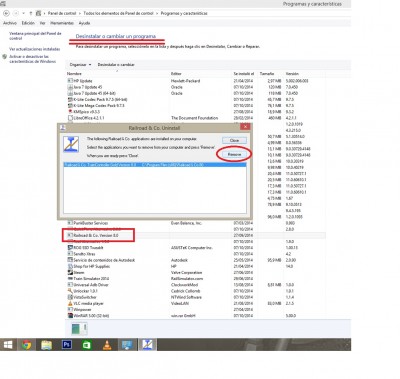Expand the Organizar dropdown
This screenshot has height=379, width=400.
[80, 64]
